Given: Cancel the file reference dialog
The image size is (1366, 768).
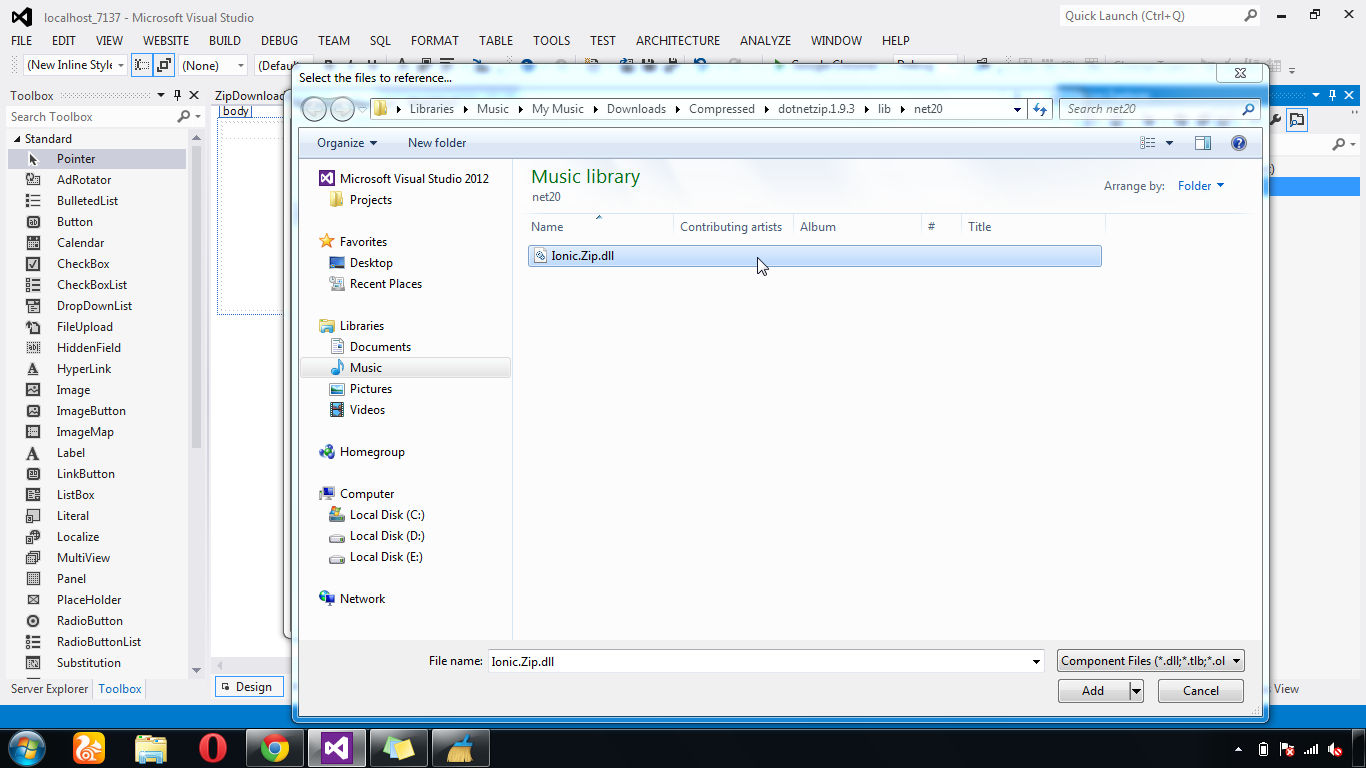Looking at the screenshot, I should coord(1201,691).
